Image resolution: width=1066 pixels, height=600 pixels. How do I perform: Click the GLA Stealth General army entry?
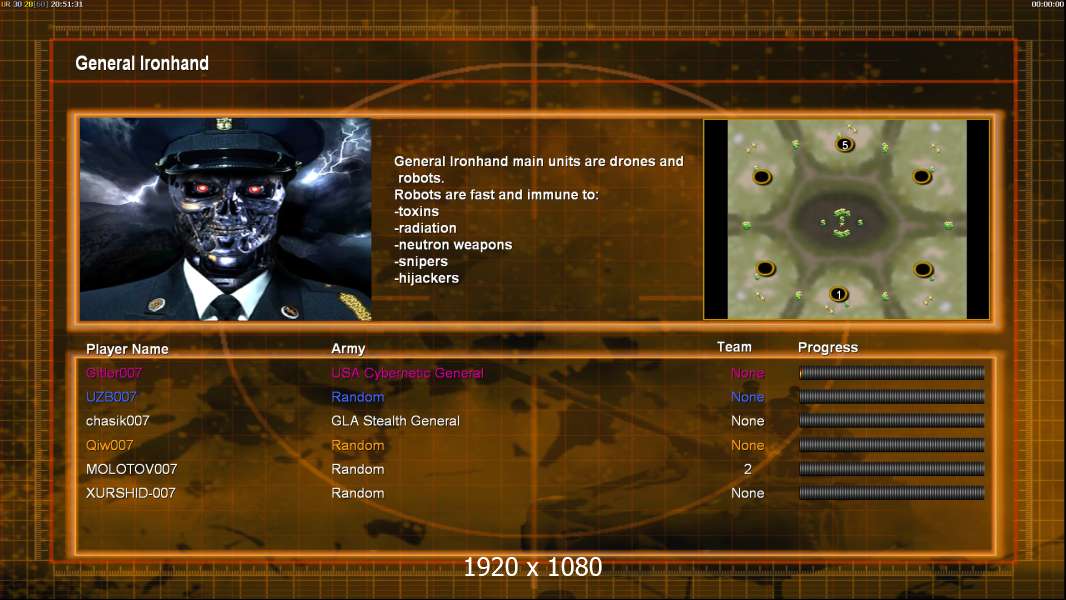tap(395, 421)
